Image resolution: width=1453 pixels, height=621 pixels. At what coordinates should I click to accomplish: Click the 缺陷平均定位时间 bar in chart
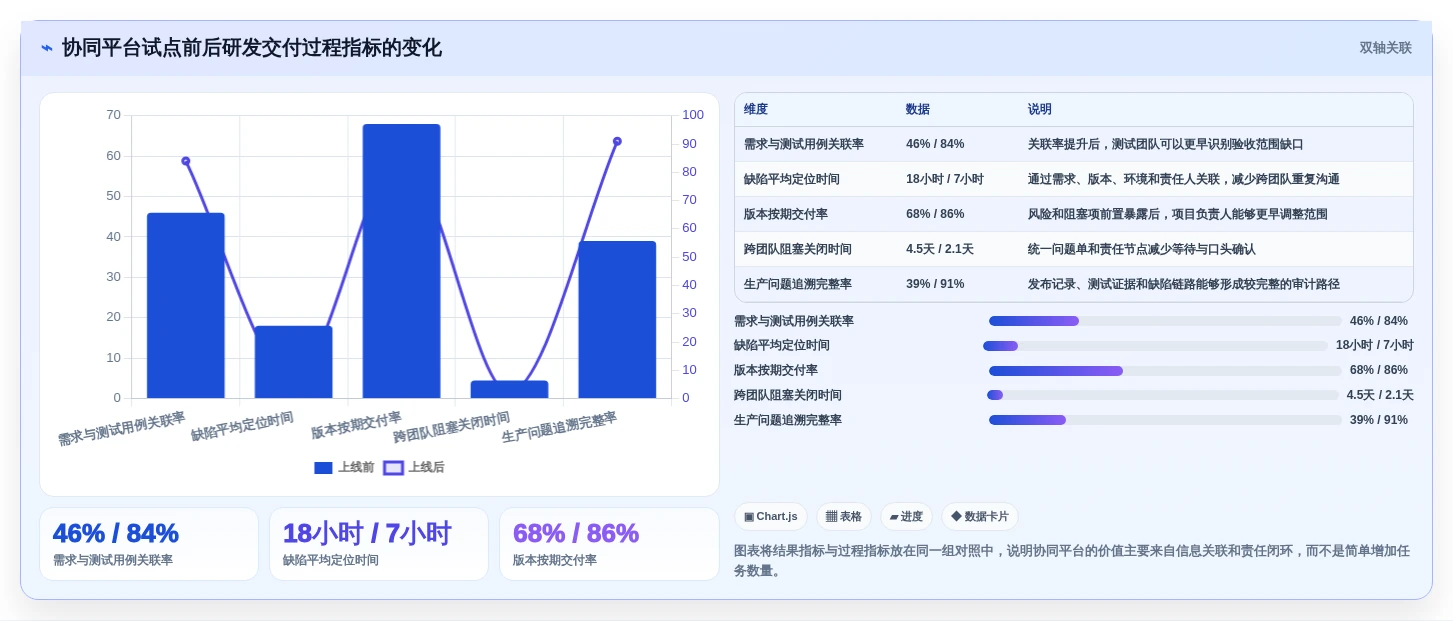pyautogui.click(x=294, y=362)
